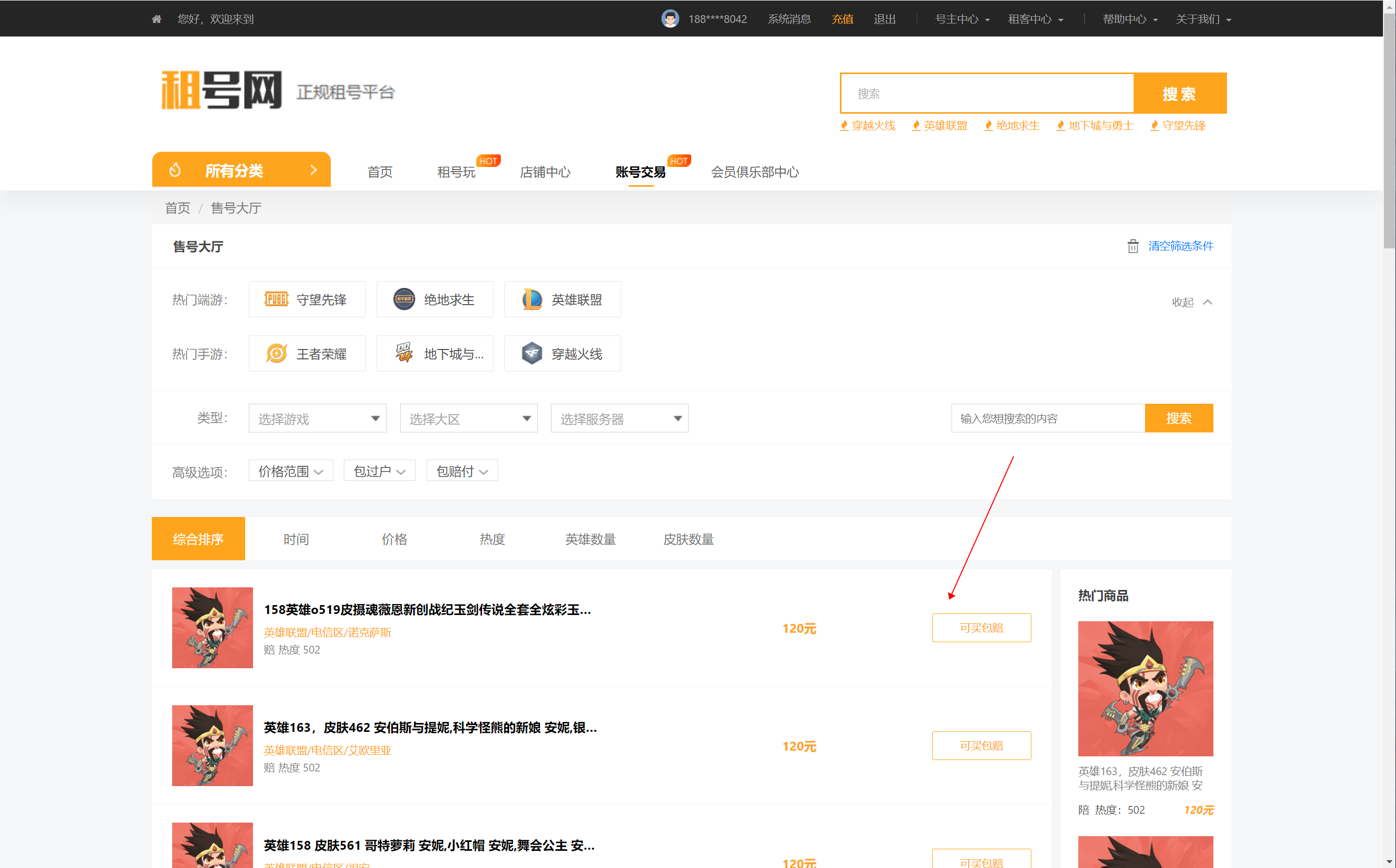Open the 关于我们 menu
This screenshot has width=1396, height=868.
tap(1203, 19)
